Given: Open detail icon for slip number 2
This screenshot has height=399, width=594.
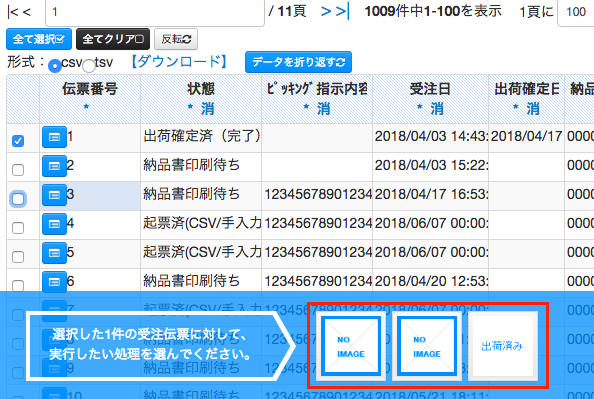Looking at the screenshot, I should [54, 166].
